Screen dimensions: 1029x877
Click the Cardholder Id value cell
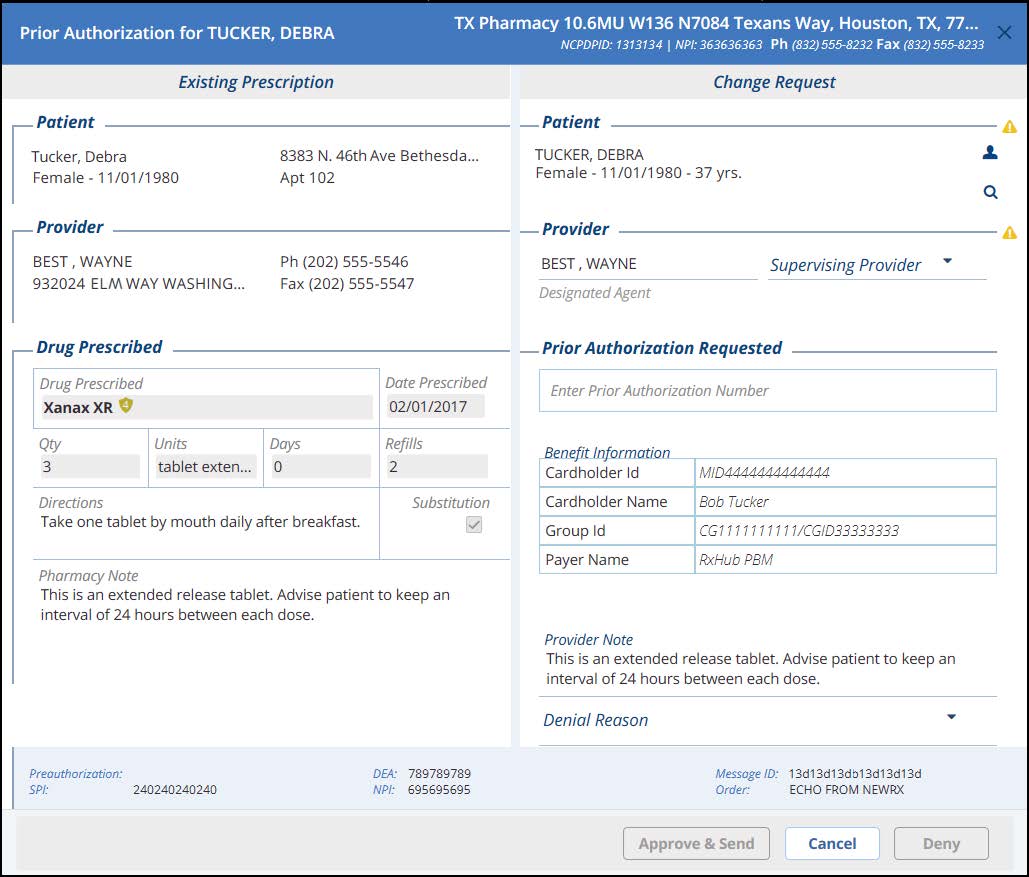[845, 473]
